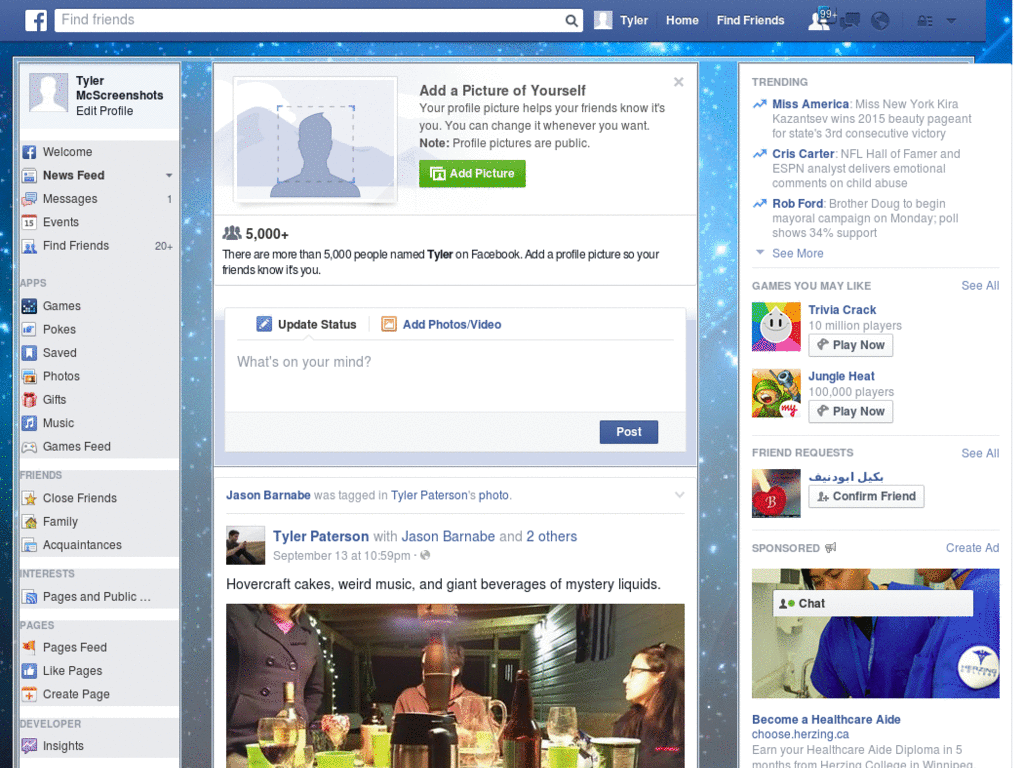Click the Create Page plus icon
1024x768 pixels.
coord(29,695)
